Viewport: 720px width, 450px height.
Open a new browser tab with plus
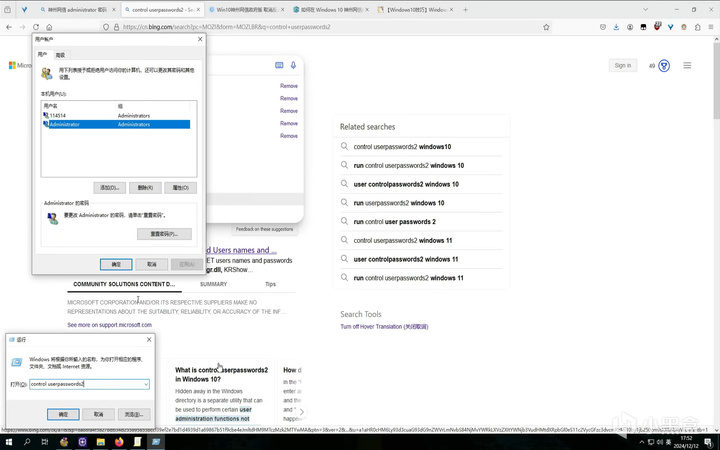click(465, 9)
